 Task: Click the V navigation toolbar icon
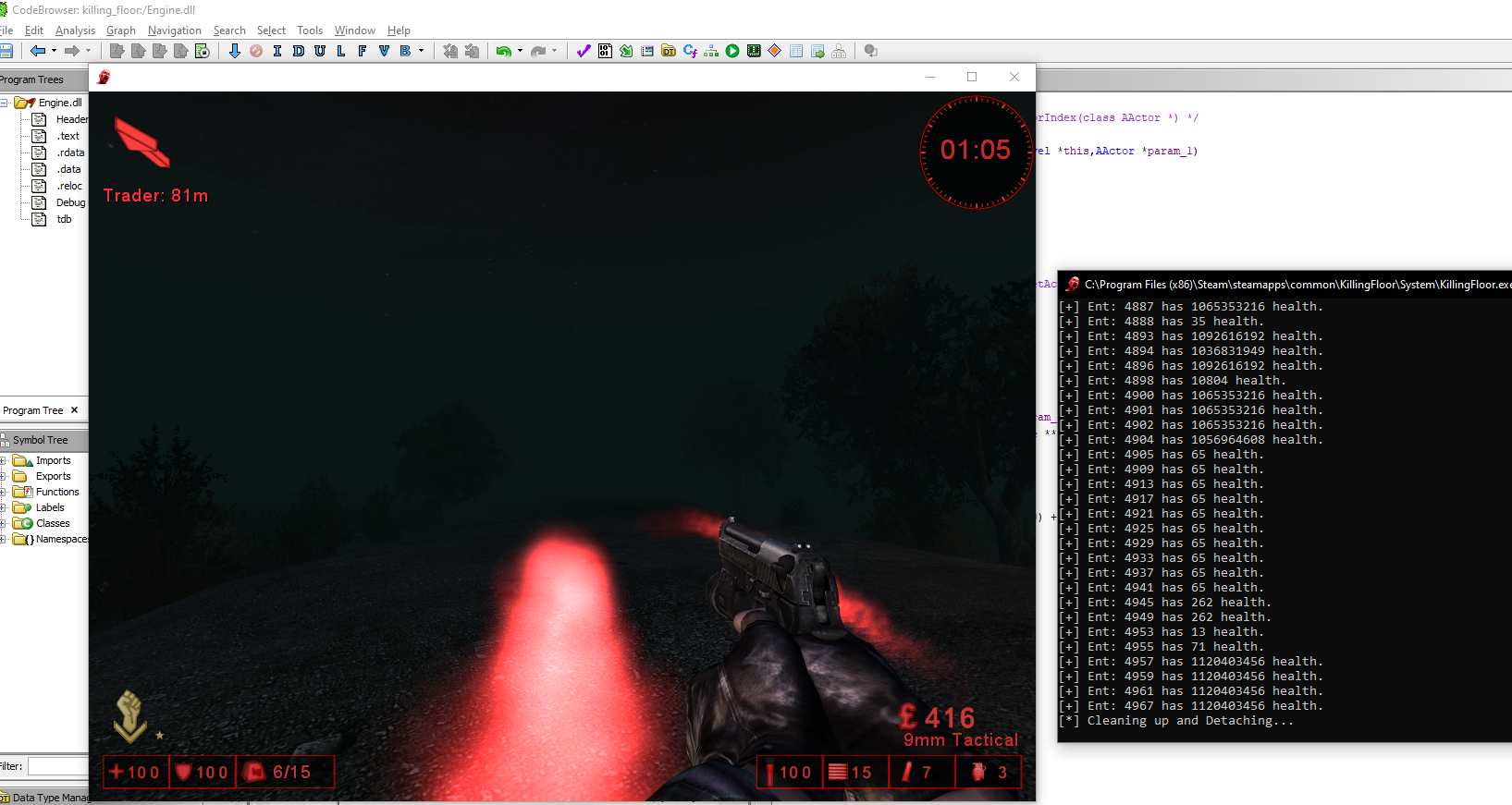point(384,51)
